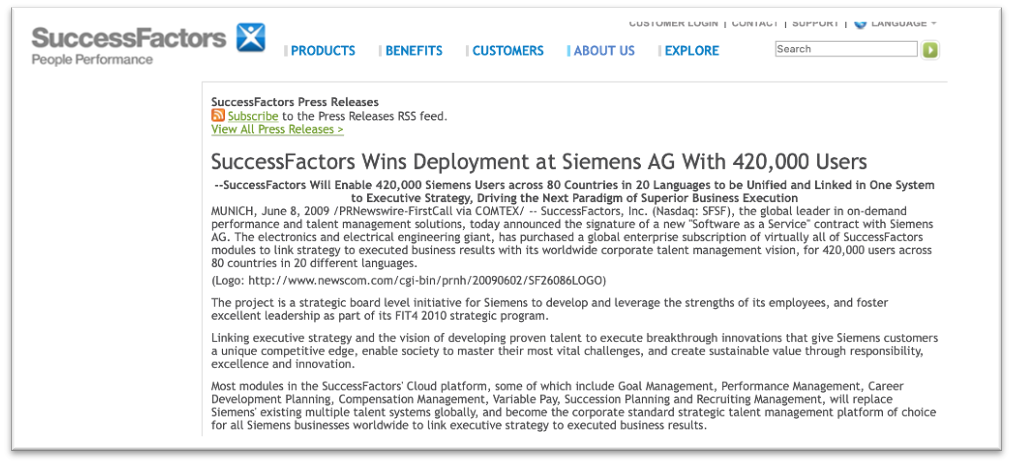
Task: Click the globe language icon
Action: (860, 23)
